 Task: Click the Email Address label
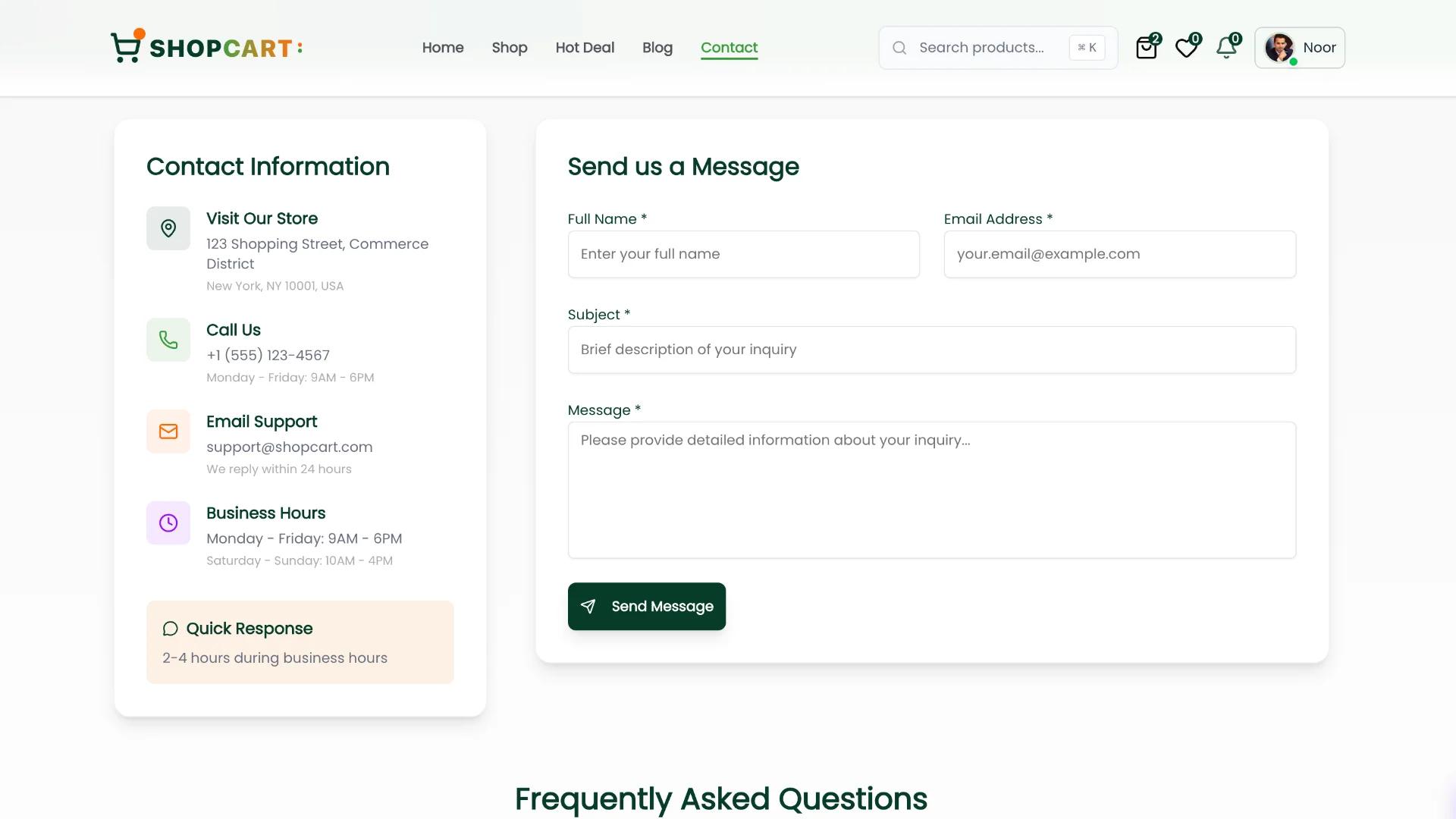(x=998, y=219)
